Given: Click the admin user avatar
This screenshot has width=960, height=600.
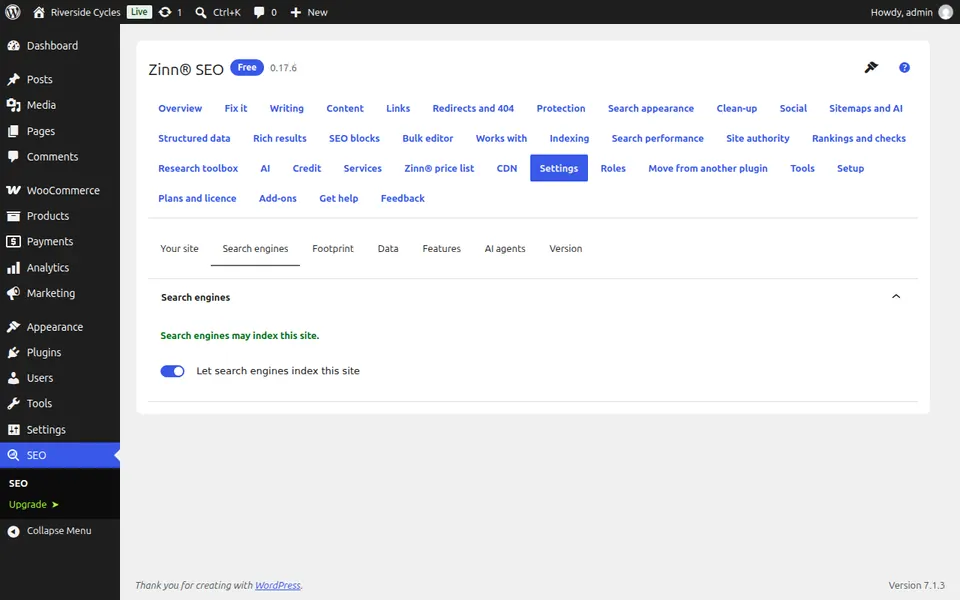Looking at the screenshot, I should [x=945, y=12].
